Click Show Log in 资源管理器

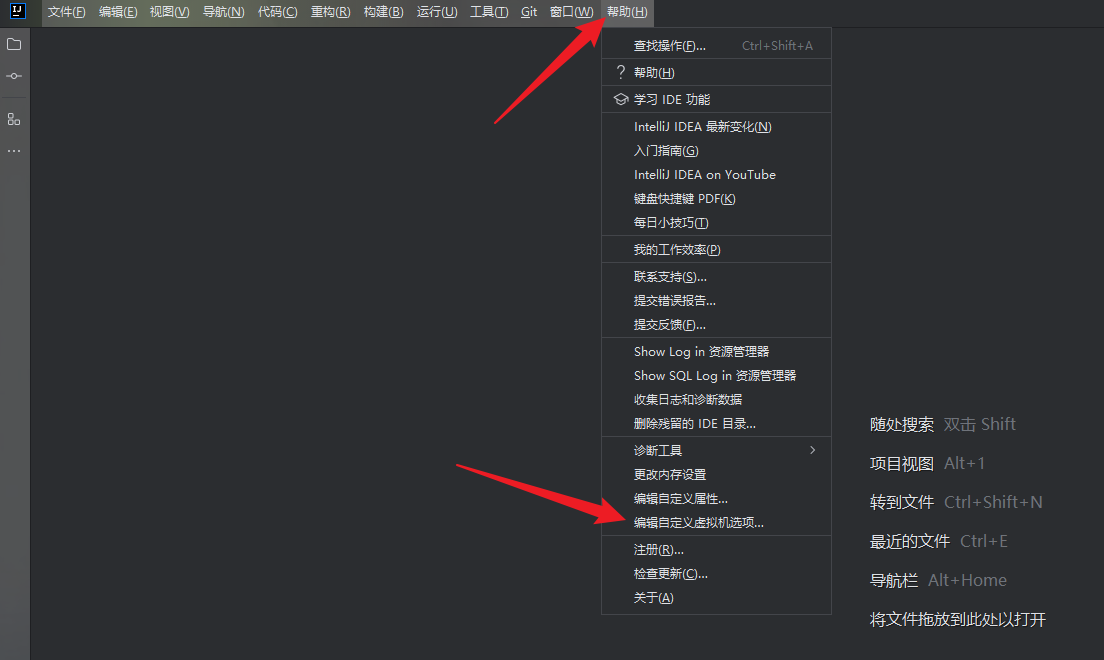tap(716, 351)
